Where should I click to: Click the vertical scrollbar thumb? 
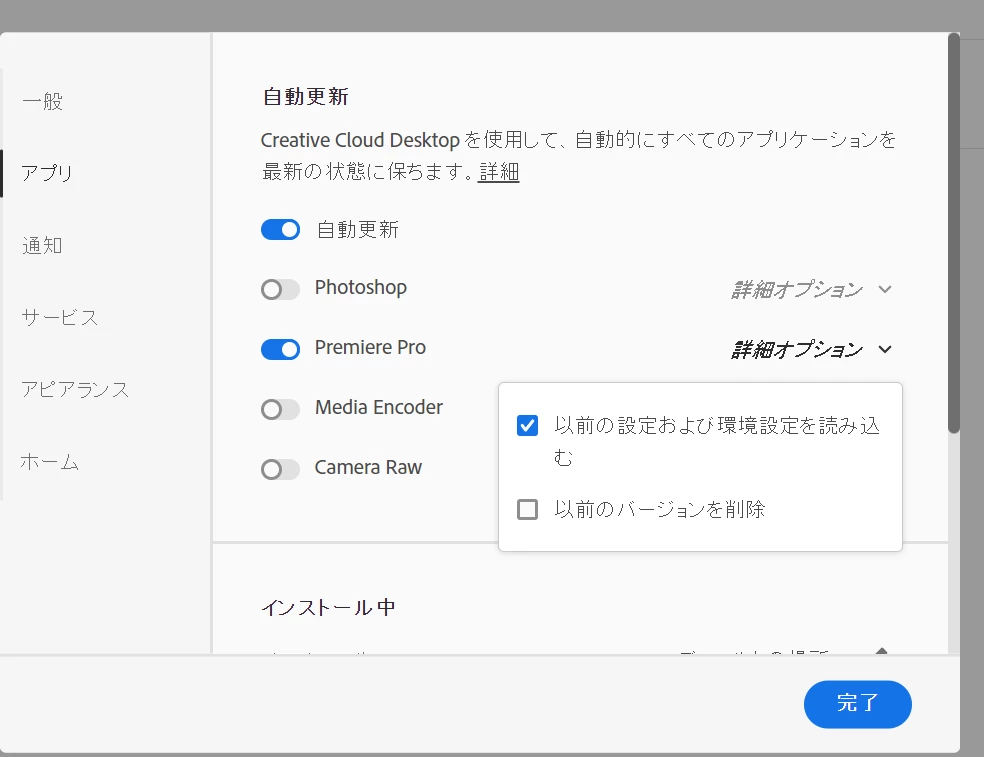(x=954, y=233)
